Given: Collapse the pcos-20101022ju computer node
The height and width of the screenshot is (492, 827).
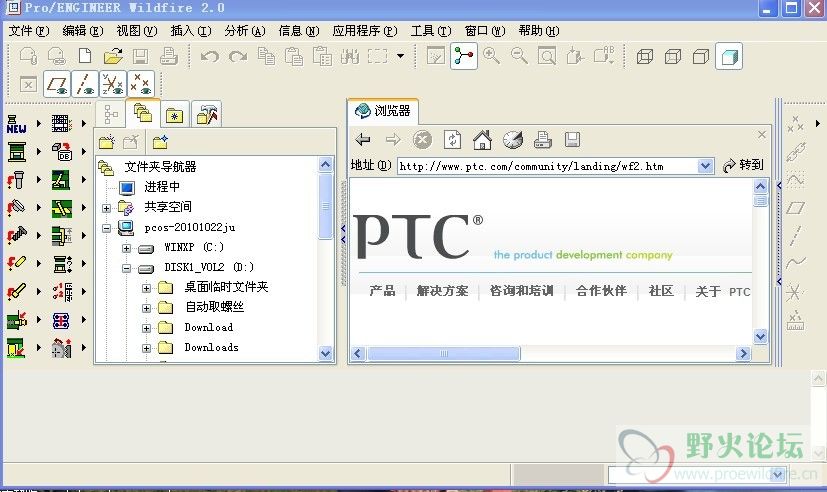Looking at the screenshot, I should pos(107,228).
